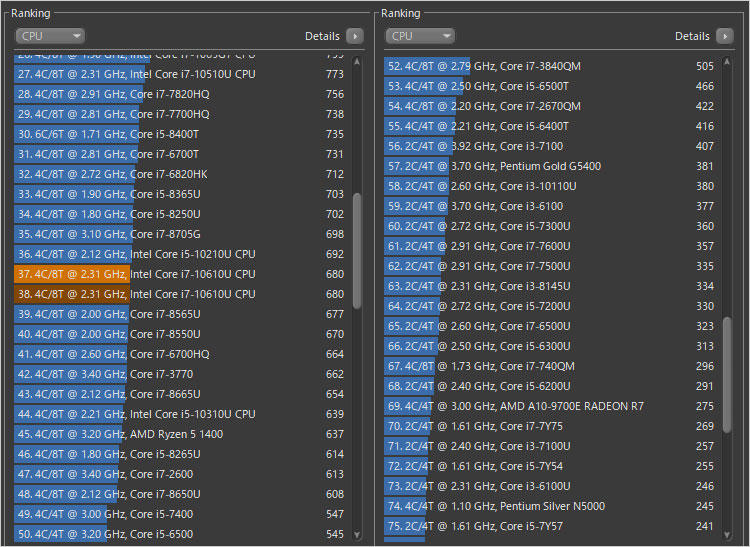Select row 35 Core i7-8705G

(x=182, y=234)
